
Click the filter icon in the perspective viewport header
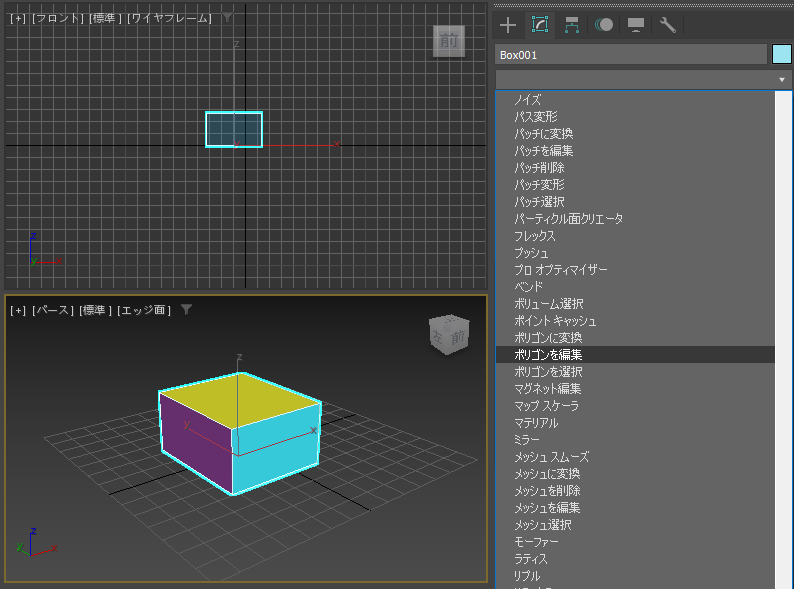coord(186,309)
